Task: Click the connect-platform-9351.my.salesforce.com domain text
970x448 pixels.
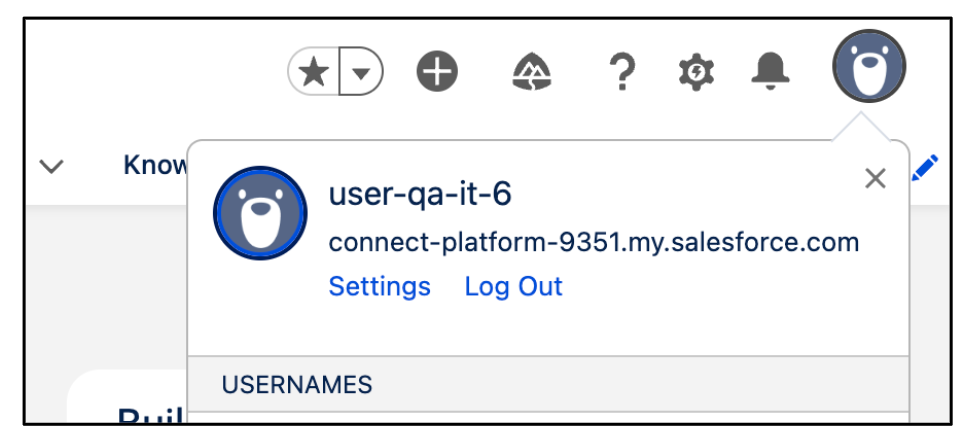Action: [594, 242]
